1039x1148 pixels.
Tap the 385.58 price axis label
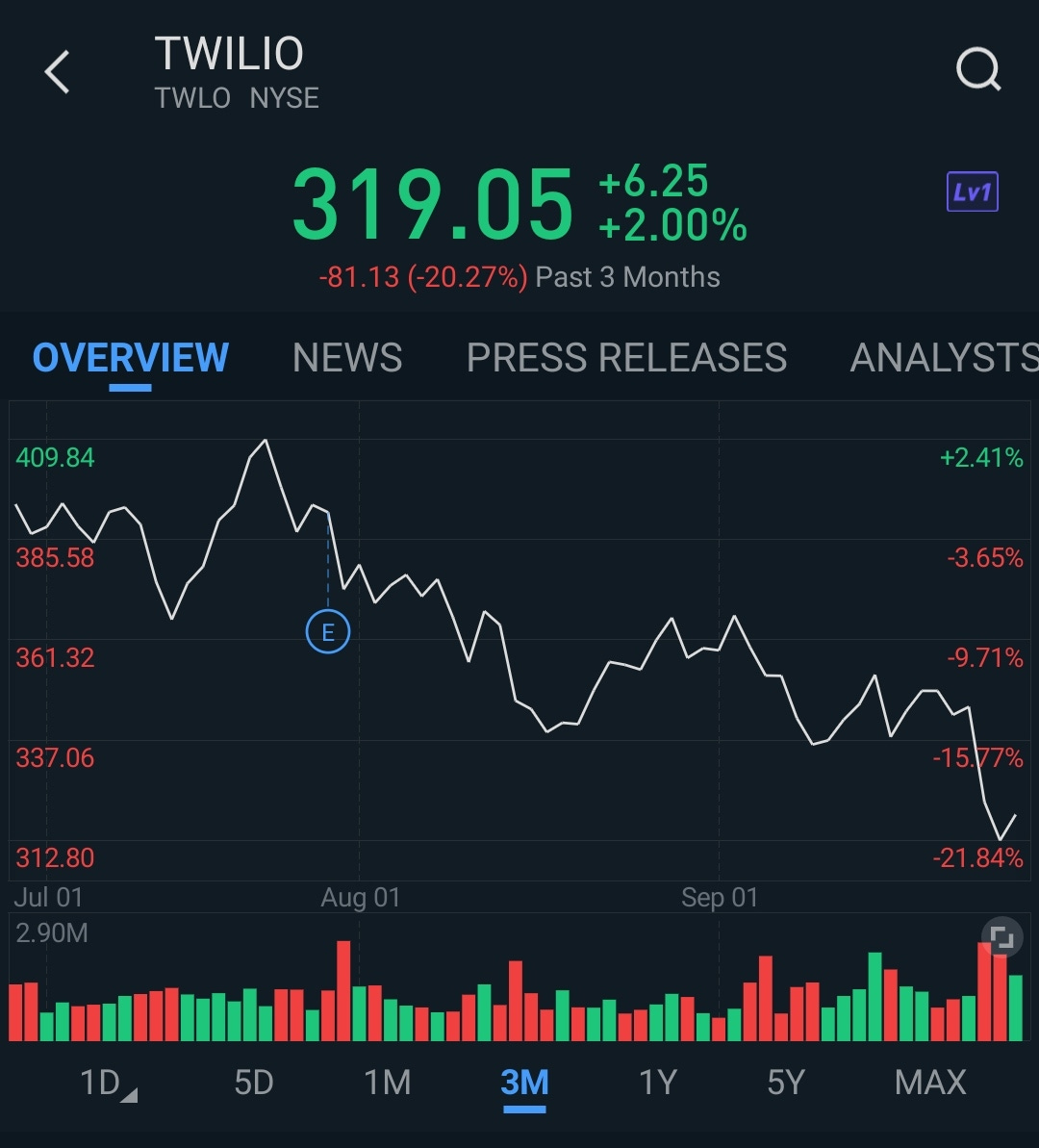pyautogui.click(x=55, y=559)
